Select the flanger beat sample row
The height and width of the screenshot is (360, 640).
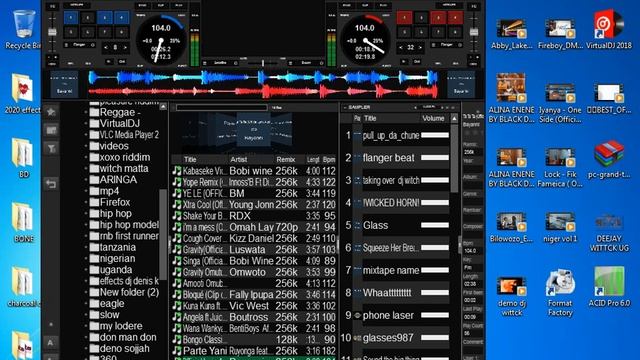click(x=395, y=158)
